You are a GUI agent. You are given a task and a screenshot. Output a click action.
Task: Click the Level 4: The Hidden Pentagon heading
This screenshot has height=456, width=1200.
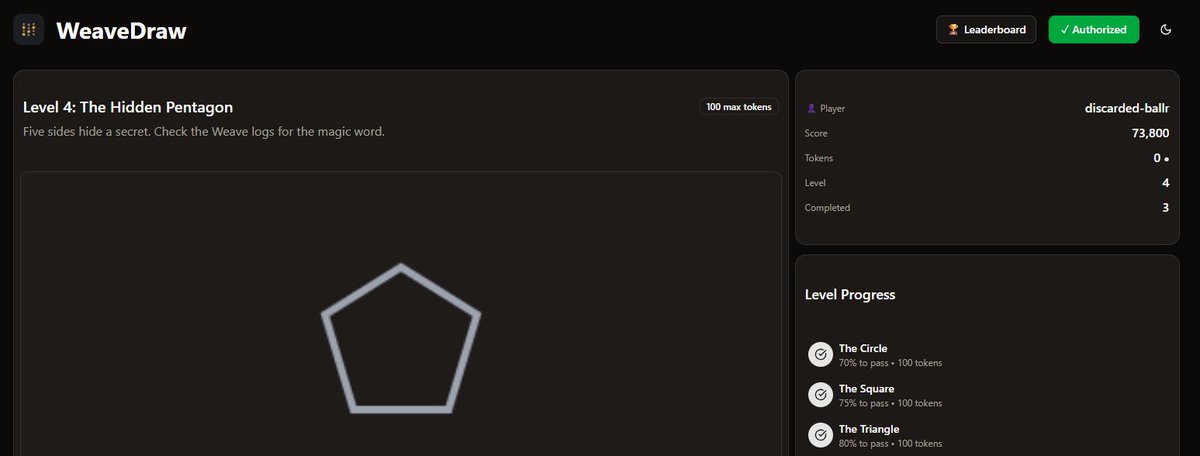(x=128, y=107)
